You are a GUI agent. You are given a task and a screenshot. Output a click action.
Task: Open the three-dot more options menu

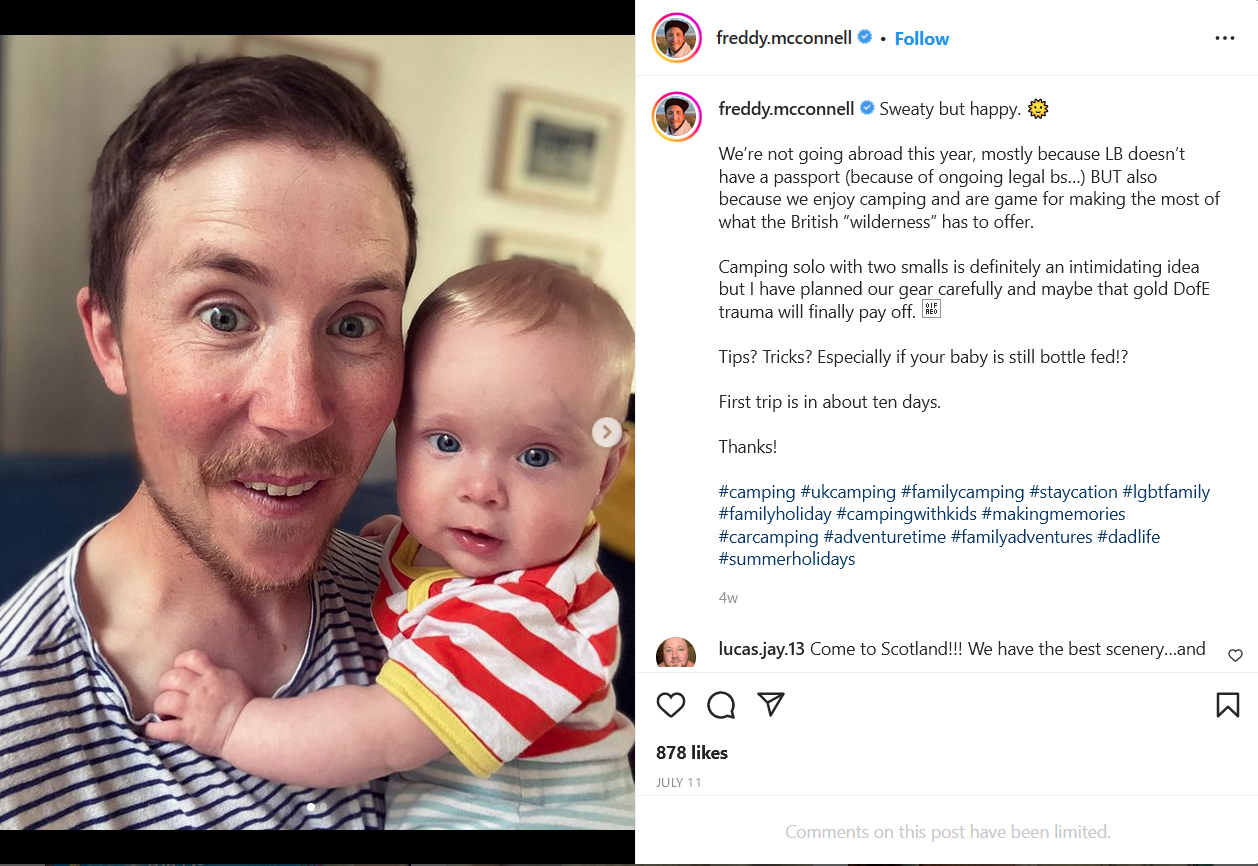(1225, 38)
